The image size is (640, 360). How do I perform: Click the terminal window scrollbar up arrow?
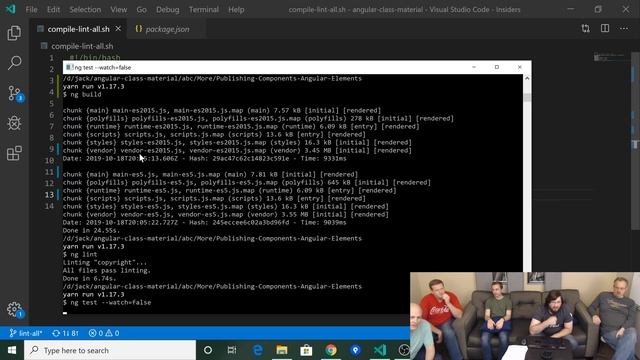click(x=527, y=78)
